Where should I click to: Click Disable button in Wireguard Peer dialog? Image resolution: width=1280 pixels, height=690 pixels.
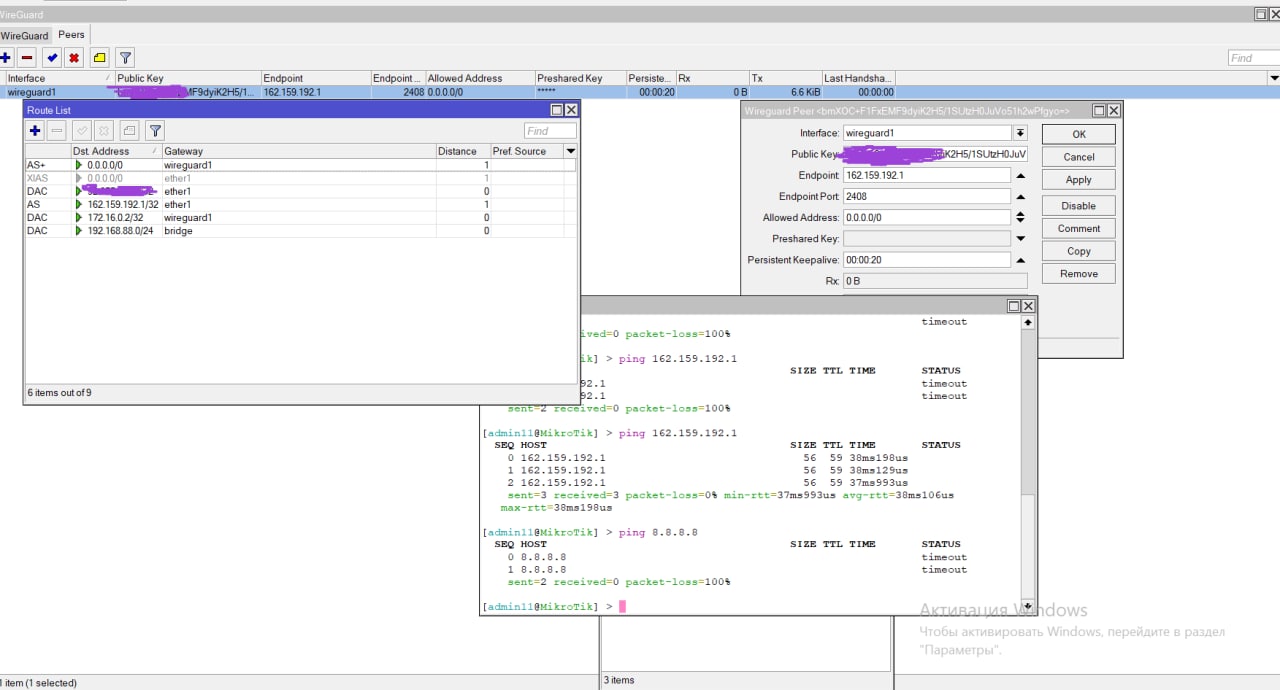pyautogui.click(x=1078, y=206)
